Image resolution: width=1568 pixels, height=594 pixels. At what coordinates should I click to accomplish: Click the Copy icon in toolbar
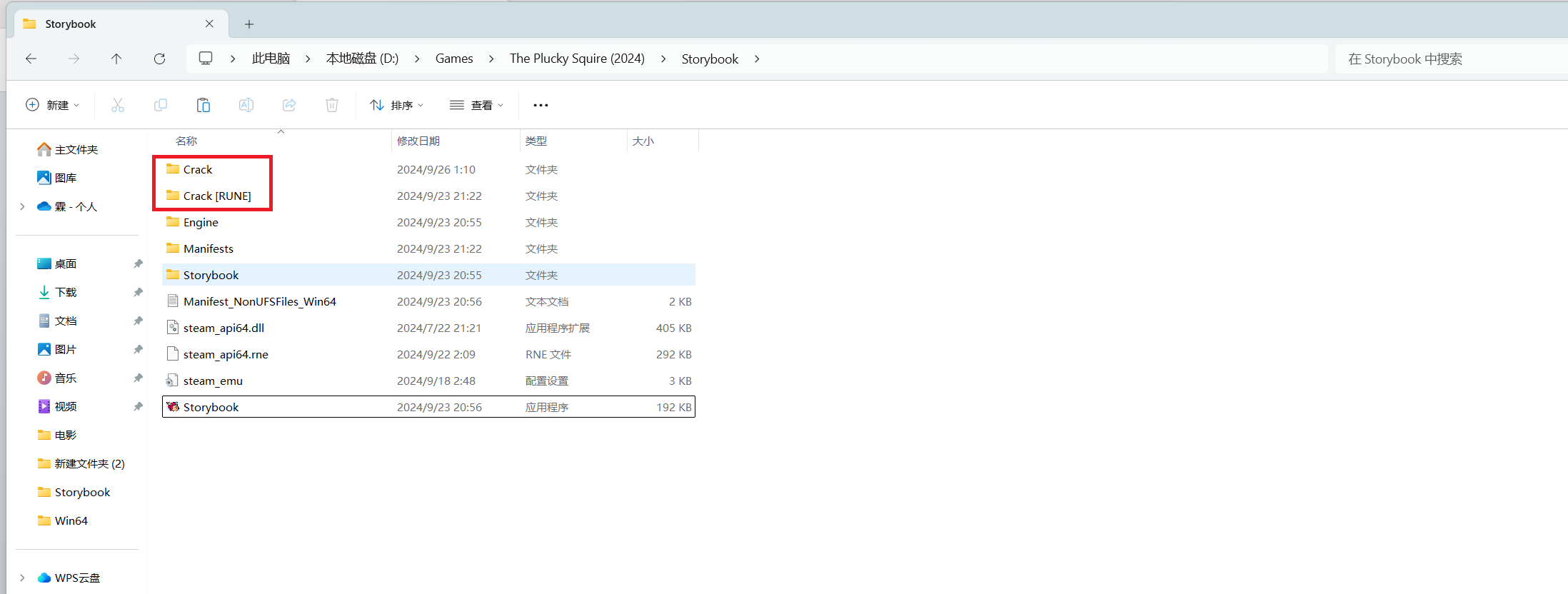161,105
